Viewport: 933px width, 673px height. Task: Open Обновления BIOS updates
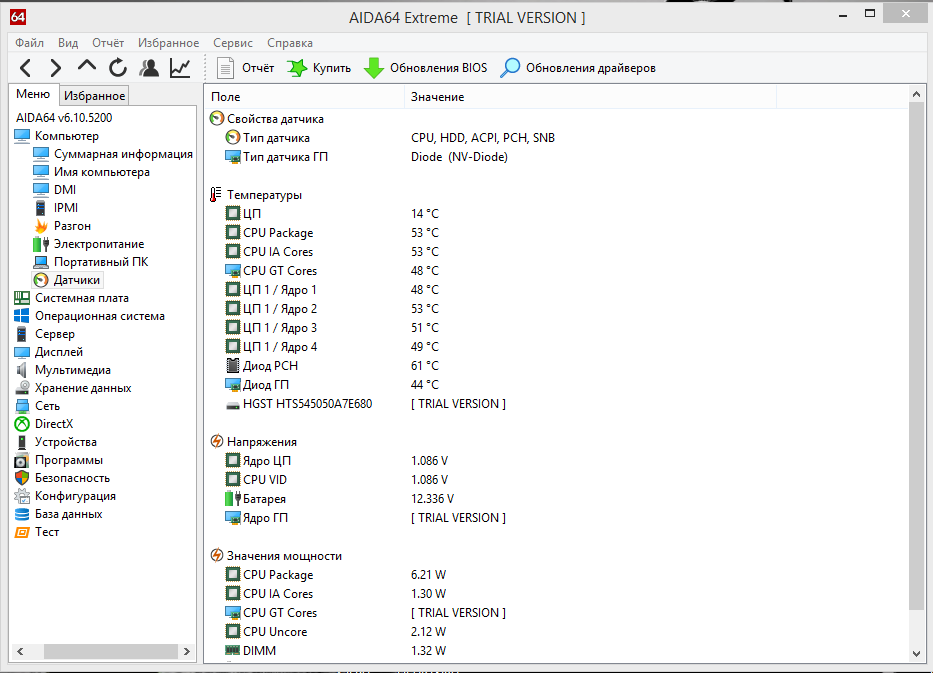(425, 68)
